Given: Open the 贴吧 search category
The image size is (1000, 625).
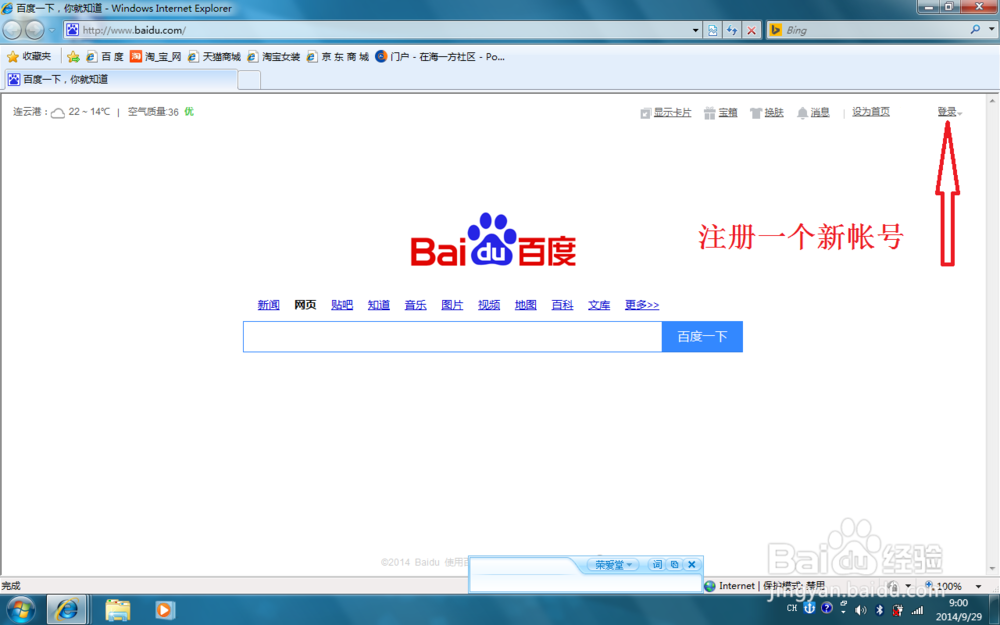Looking at the screenshot, I should click(342, 305).
